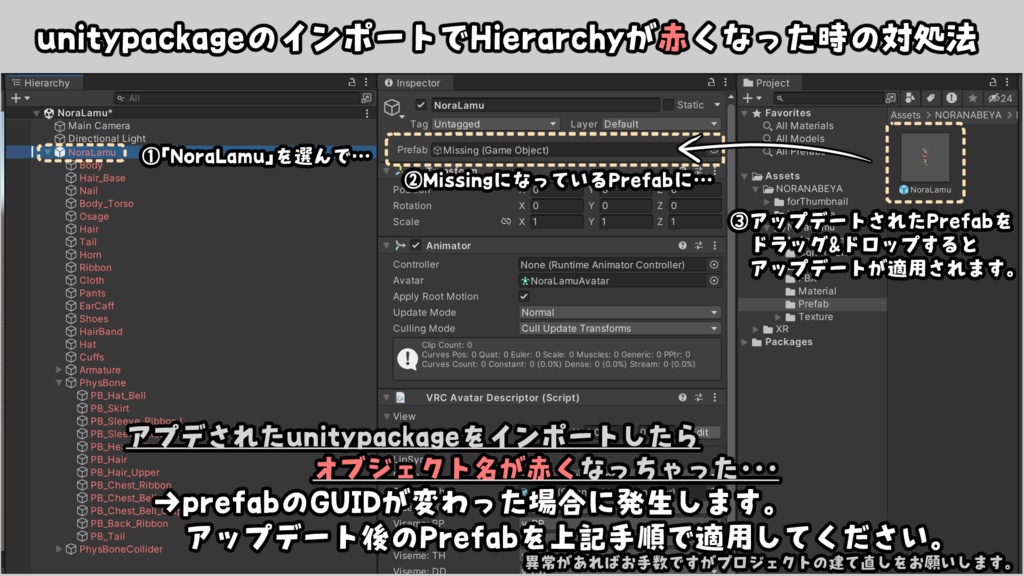
Task: Click the Nail object cube icon
Action: (71, 191)
